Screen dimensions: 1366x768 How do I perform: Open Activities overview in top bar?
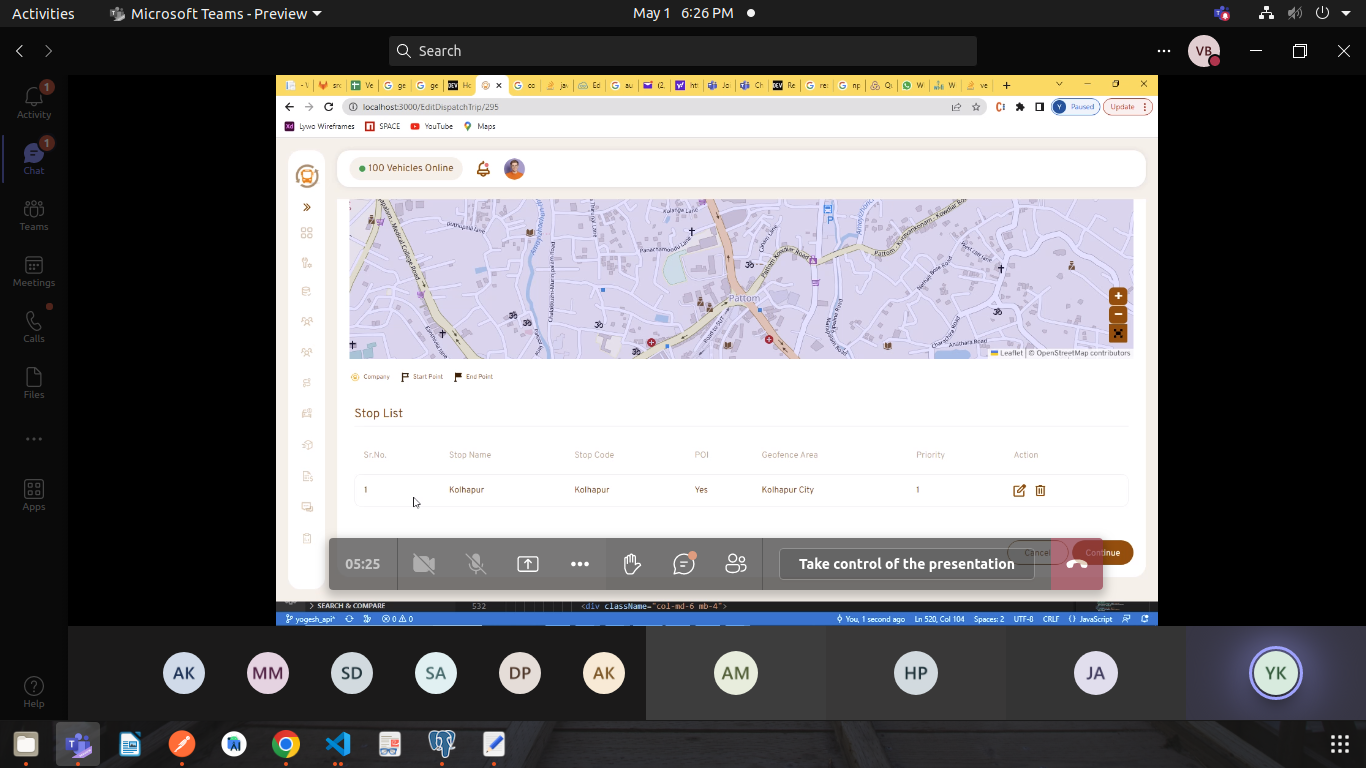(x=43, y=14)
